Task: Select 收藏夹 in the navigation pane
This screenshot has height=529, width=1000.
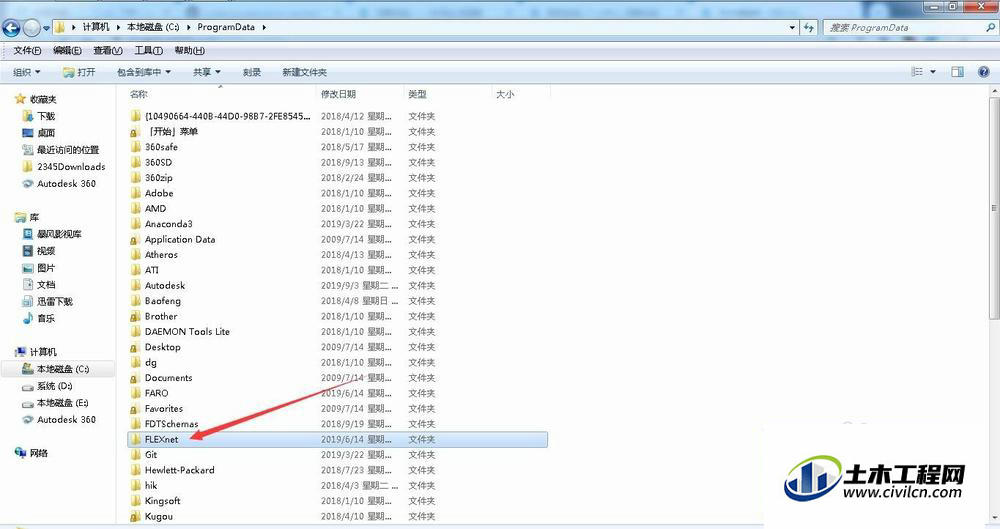Action: [43, 99]
